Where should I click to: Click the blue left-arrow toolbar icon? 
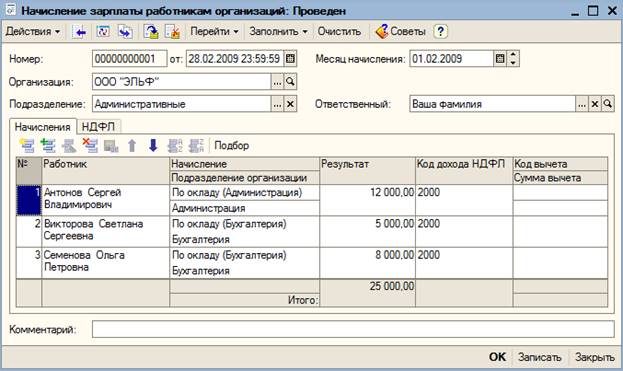(79, 32)
